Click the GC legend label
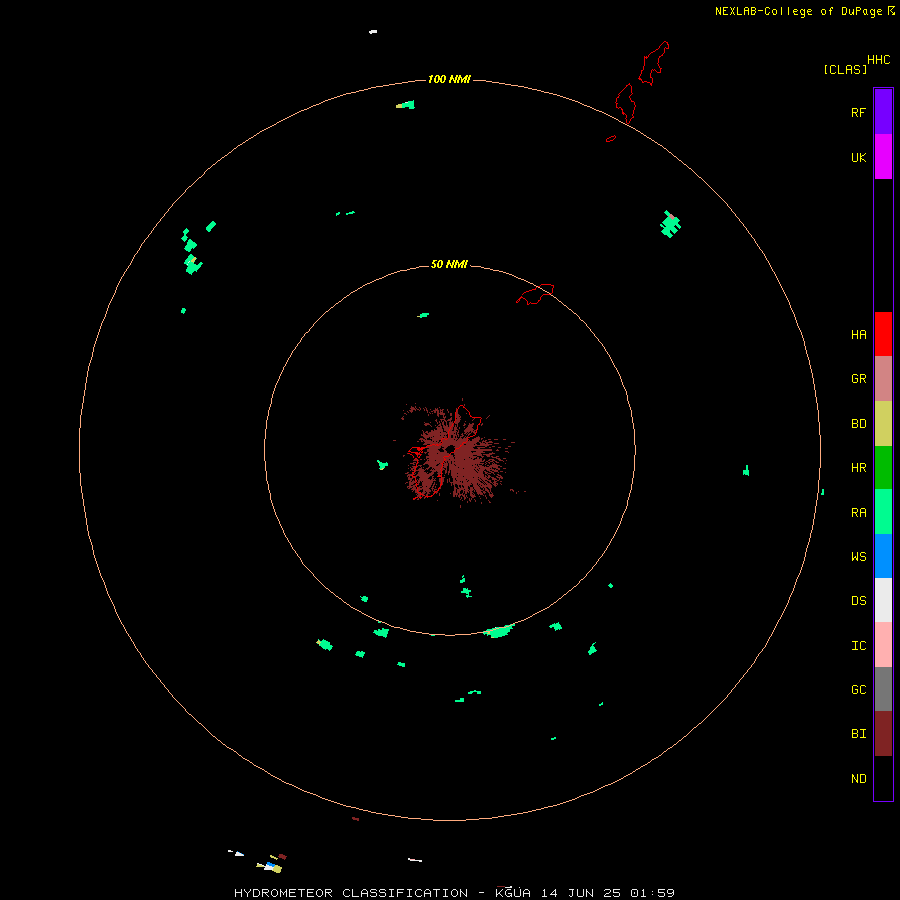 (858, 690)
